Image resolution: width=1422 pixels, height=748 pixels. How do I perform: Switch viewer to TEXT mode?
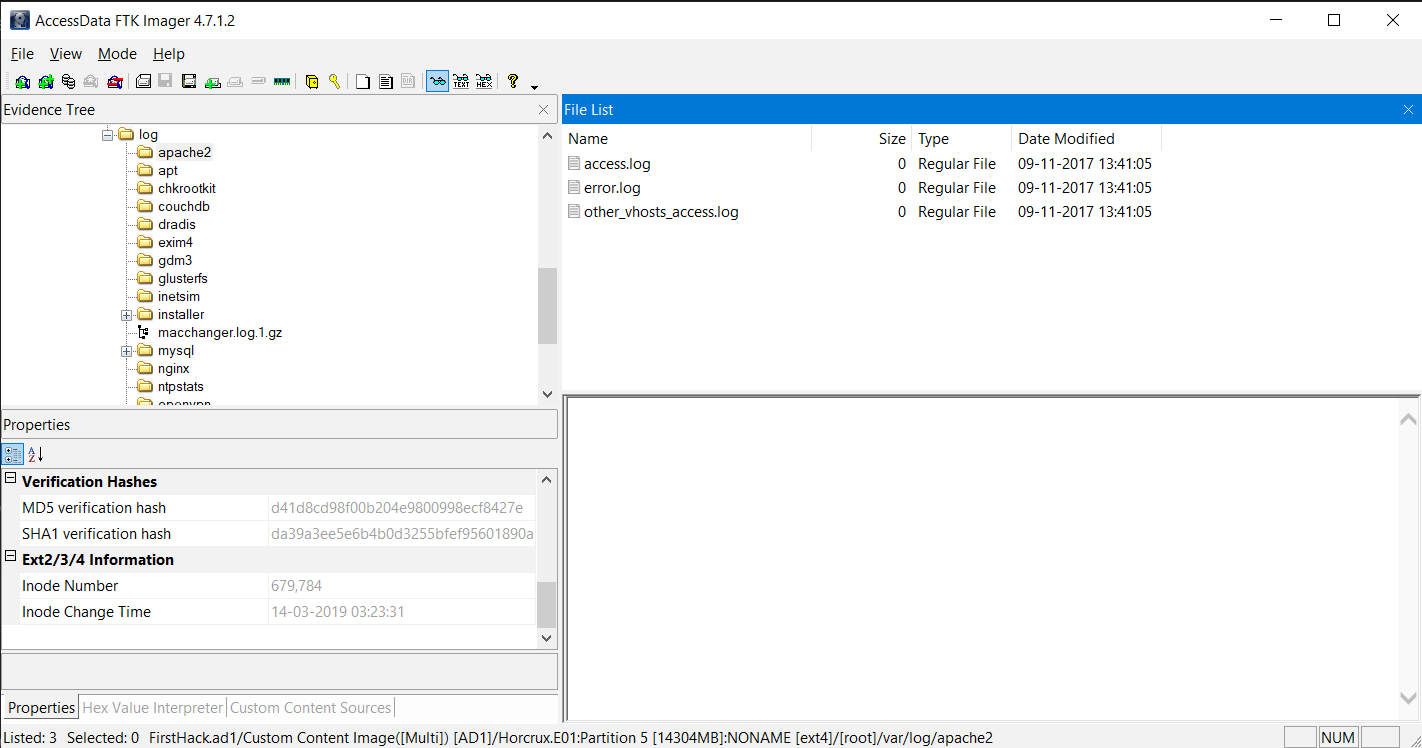point(461,82)
